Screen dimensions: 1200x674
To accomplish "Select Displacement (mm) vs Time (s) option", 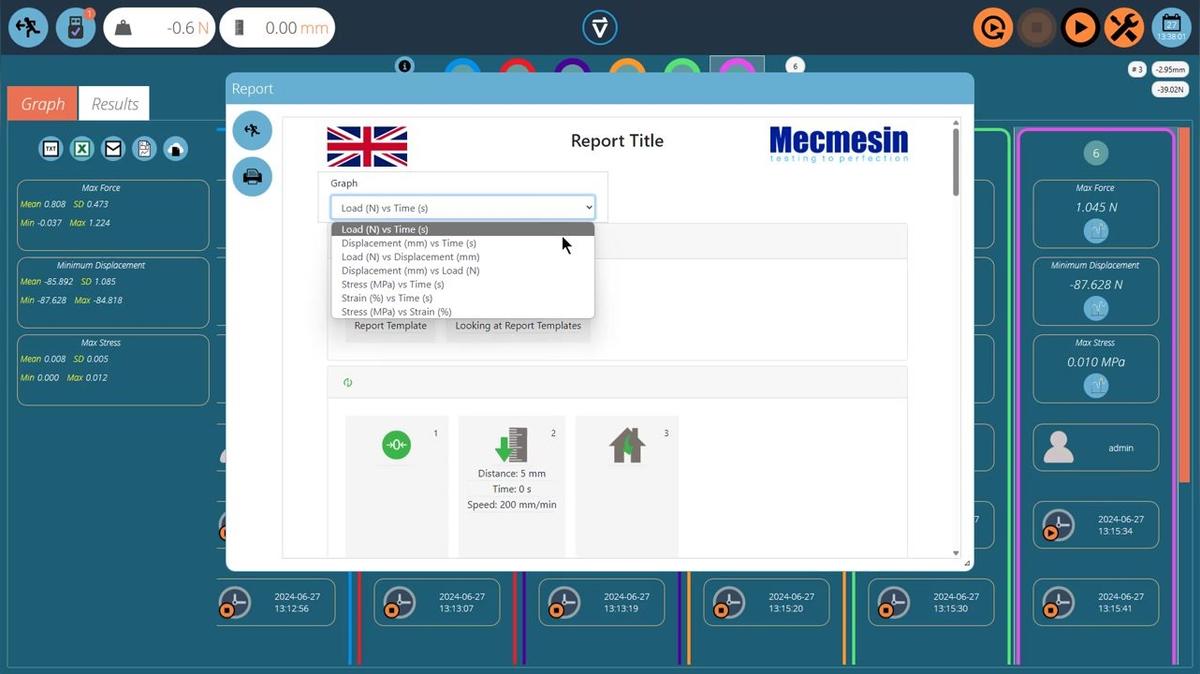I will pos(463,243).
